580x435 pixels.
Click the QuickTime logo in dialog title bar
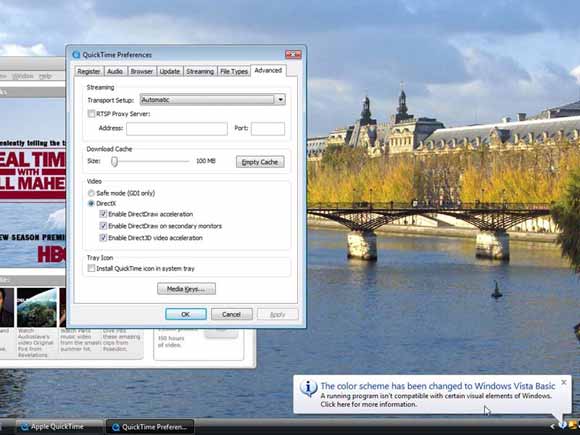point(76,55)
